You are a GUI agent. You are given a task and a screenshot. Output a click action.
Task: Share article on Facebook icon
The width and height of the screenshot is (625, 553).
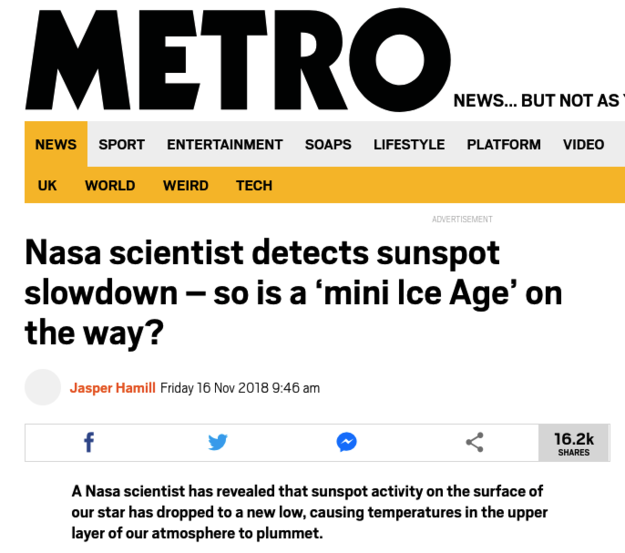pyautogui.click(x=89, y=442)
